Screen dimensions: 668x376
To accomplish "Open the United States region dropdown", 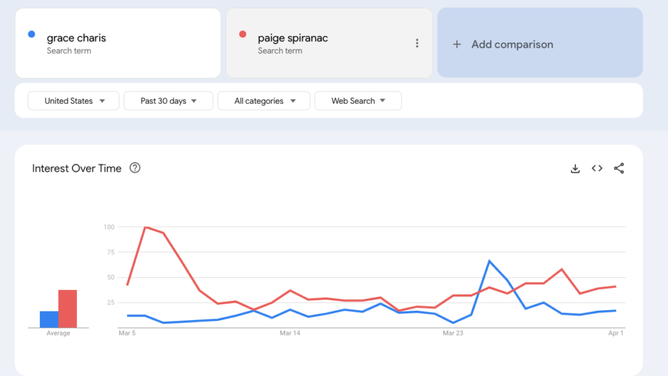I will (74, 101).
